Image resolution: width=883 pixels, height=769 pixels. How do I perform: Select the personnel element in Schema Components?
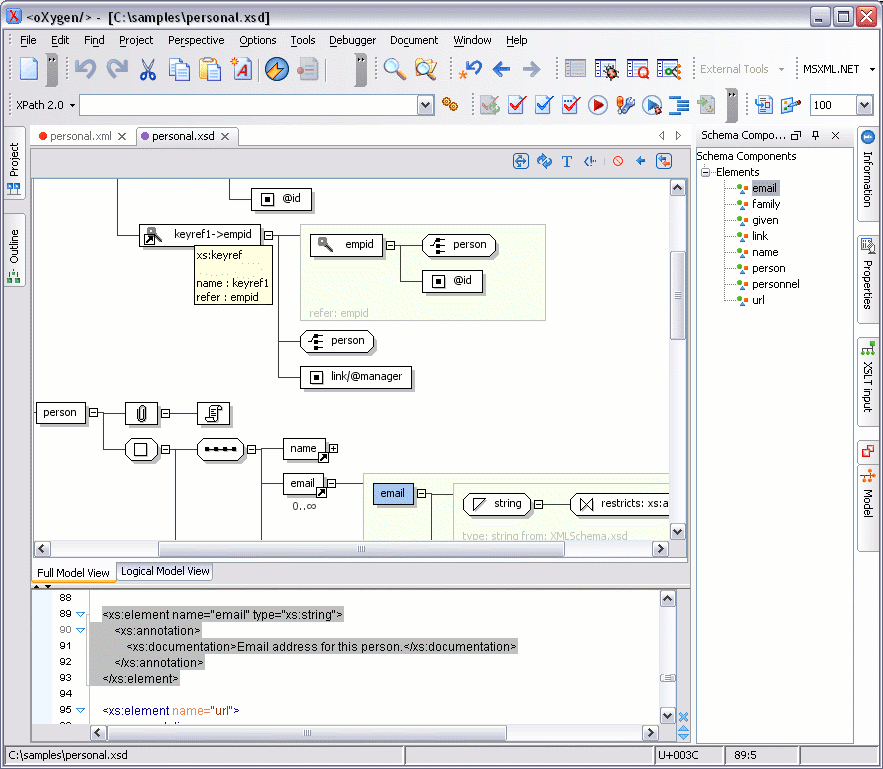coord(775,284)
